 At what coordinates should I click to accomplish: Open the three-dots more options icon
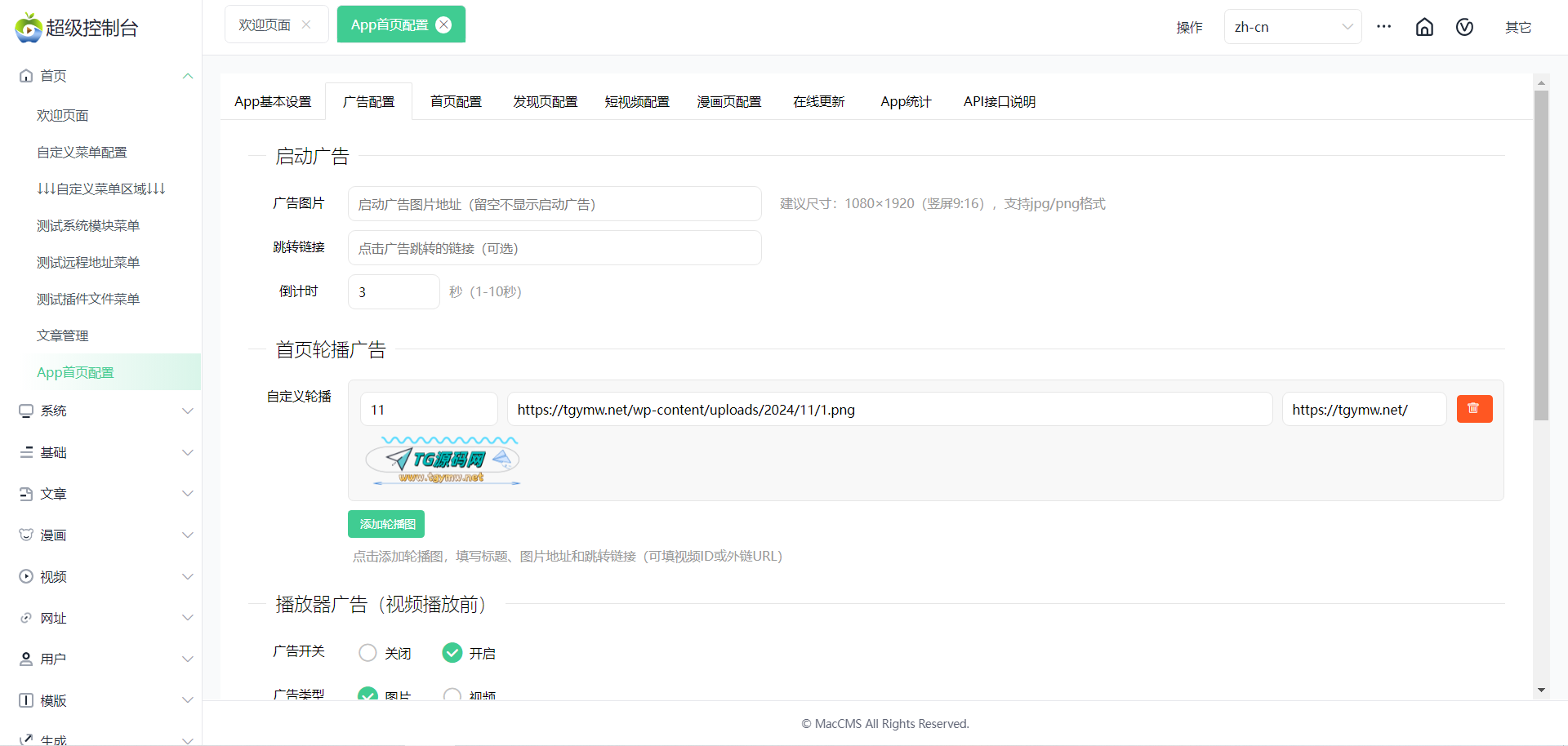point(1383,27)
